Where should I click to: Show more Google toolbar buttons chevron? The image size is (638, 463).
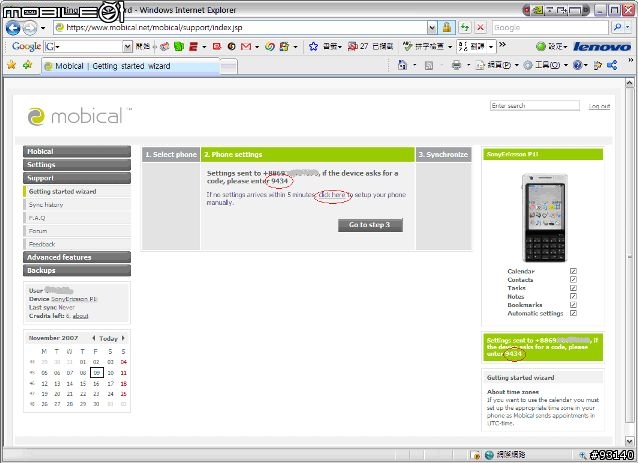(503, 44)
